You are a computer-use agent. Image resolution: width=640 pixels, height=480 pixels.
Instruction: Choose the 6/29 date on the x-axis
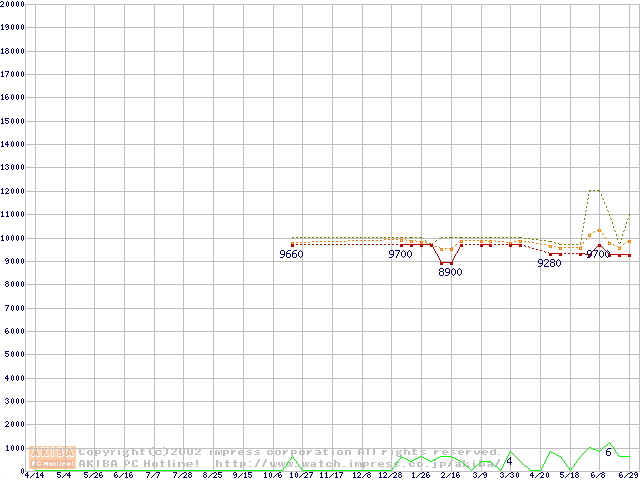click(x=627, y=476)
